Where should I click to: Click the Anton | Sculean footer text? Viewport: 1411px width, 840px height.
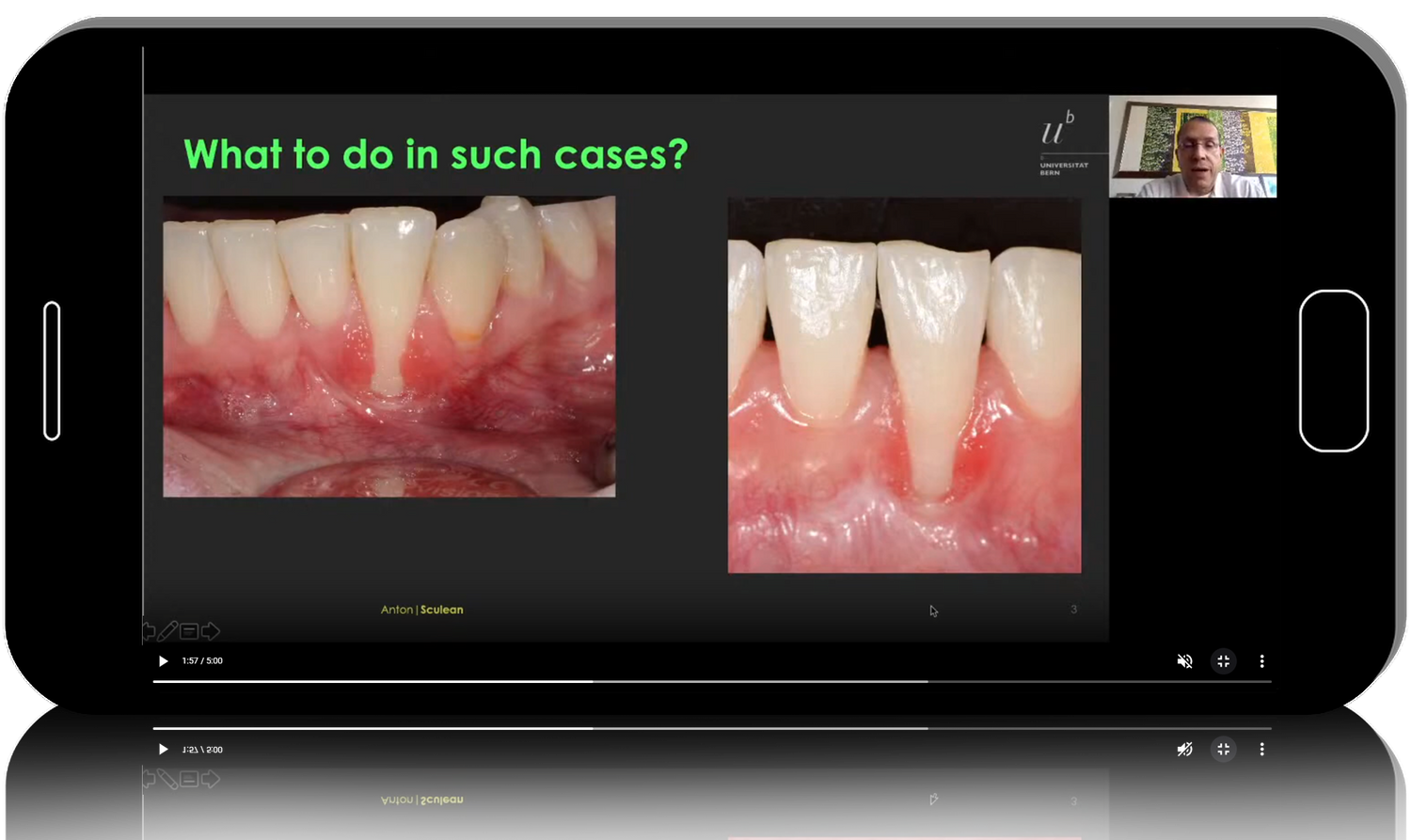click(x=421, y=610)
